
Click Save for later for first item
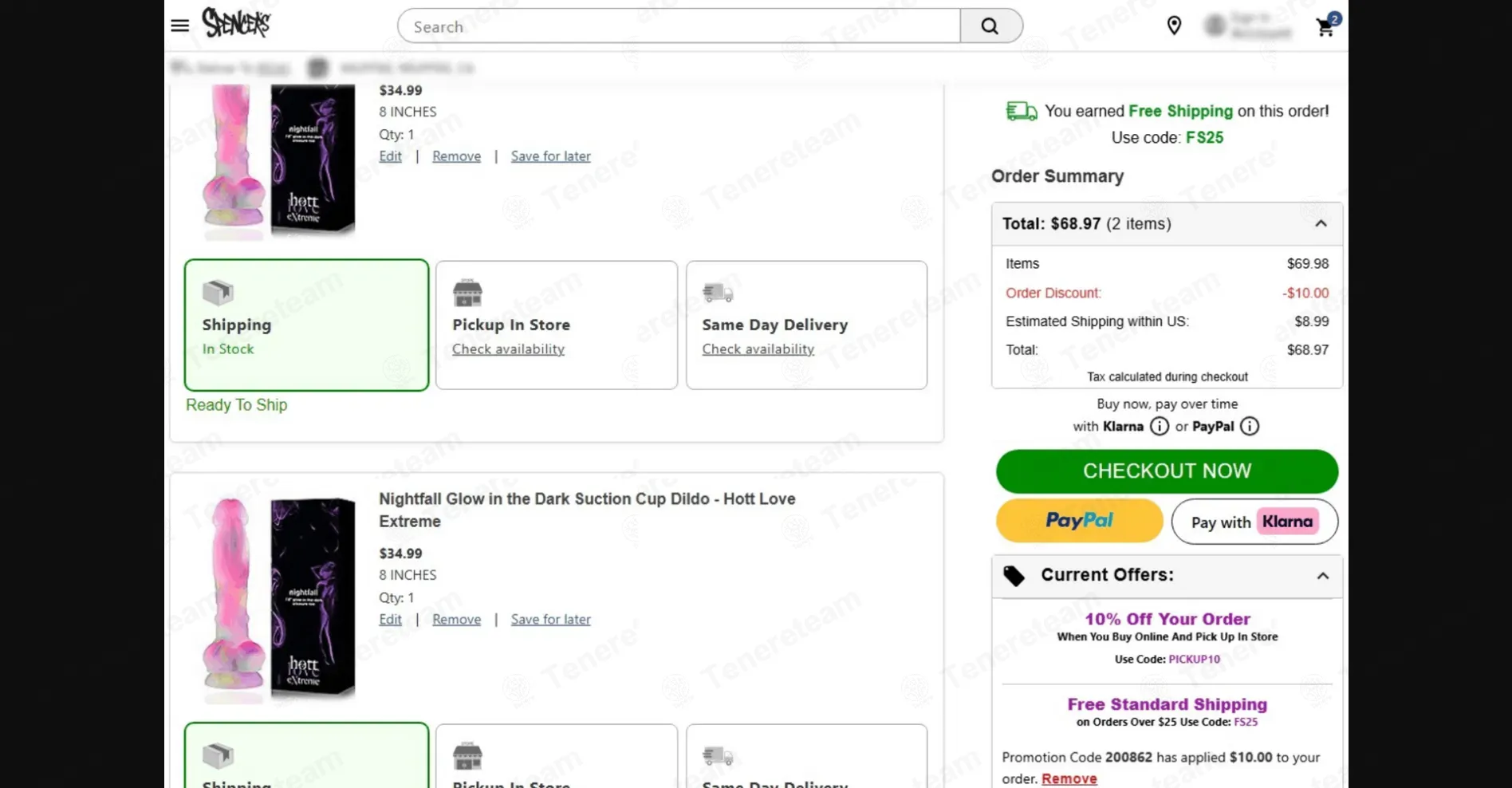tap(550, 156)
